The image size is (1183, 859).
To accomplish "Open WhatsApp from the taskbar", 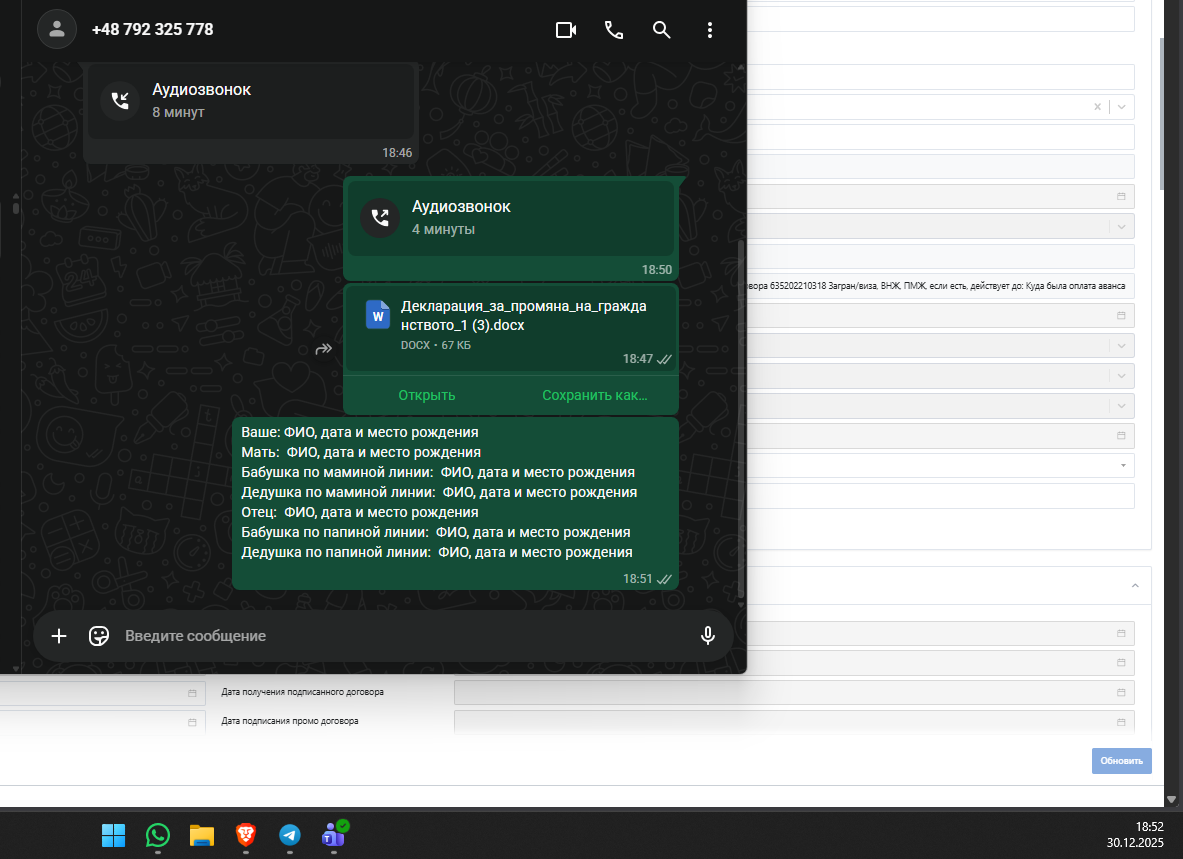I will point(158,835).
